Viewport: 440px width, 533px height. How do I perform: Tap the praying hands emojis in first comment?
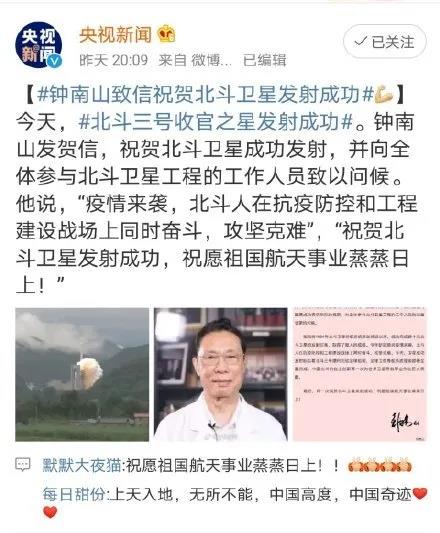tap(380, 466)
